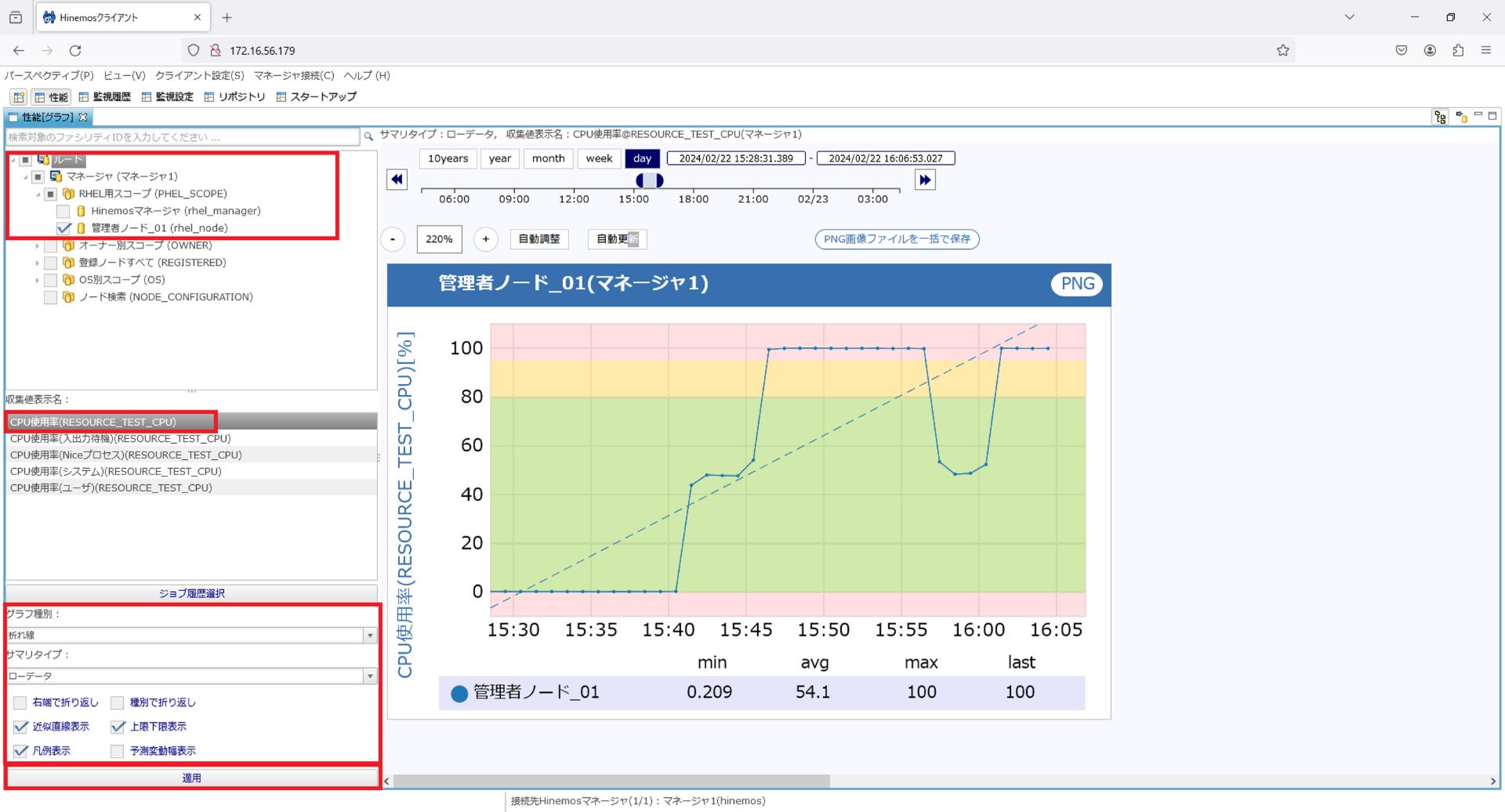The image size is (1505, 812).
Task: Switch to the 監視設定 perspective
Action: coord(167,97)
